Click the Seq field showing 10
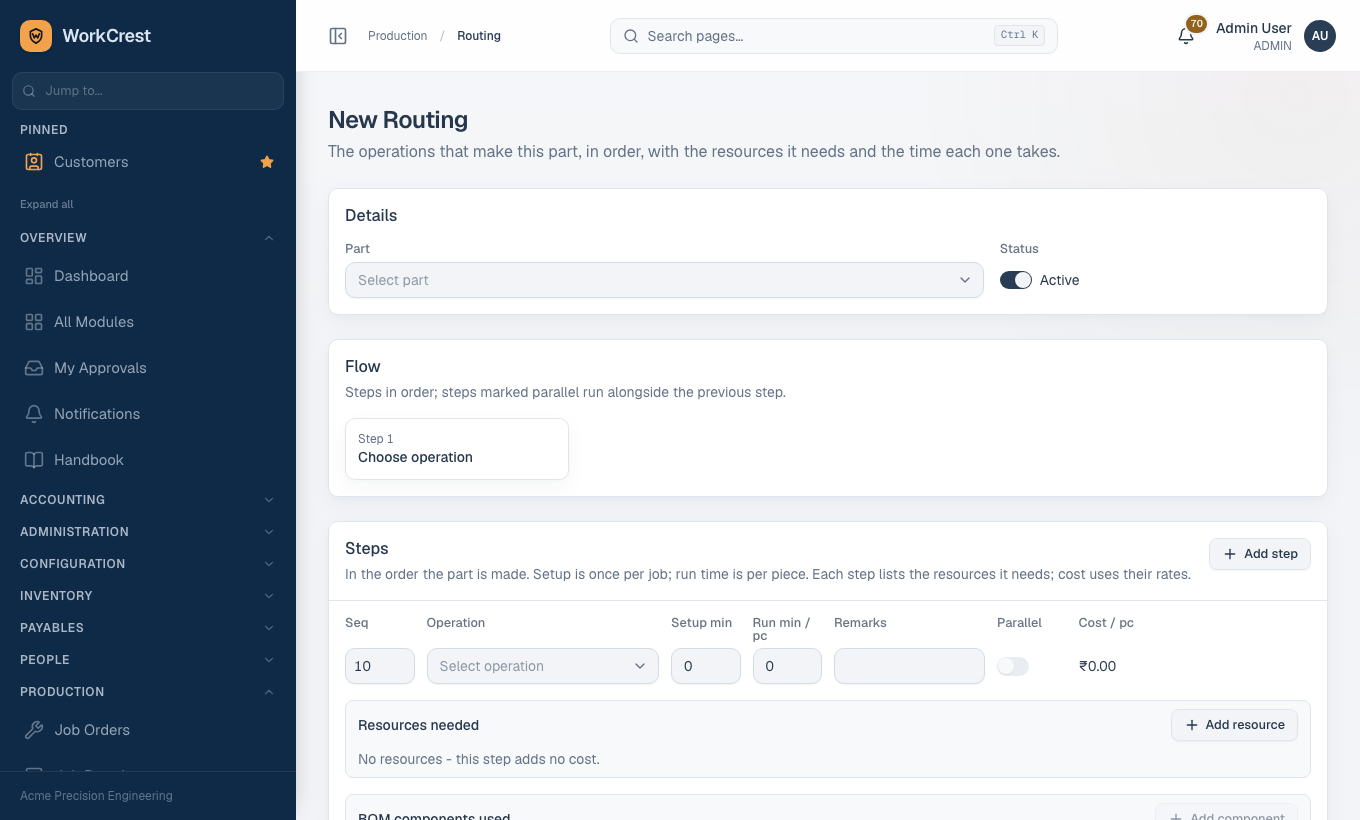Image resolution: width=1360 pixels, height=820 pixels. click(380, 666)
